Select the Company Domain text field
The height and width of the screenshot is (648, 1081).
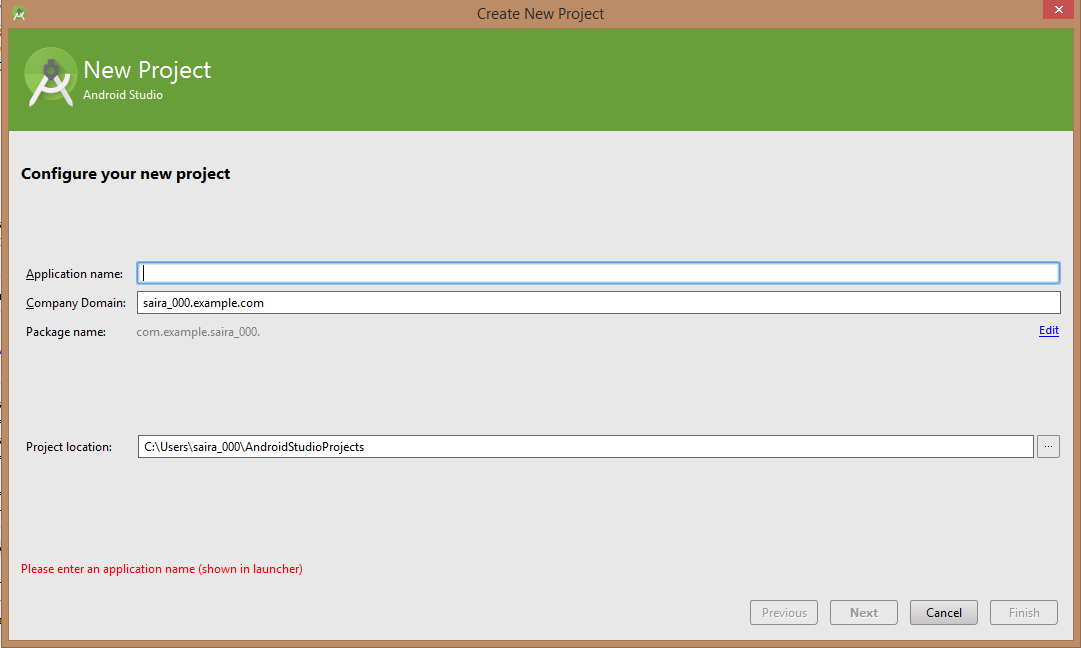click(600, 302)
